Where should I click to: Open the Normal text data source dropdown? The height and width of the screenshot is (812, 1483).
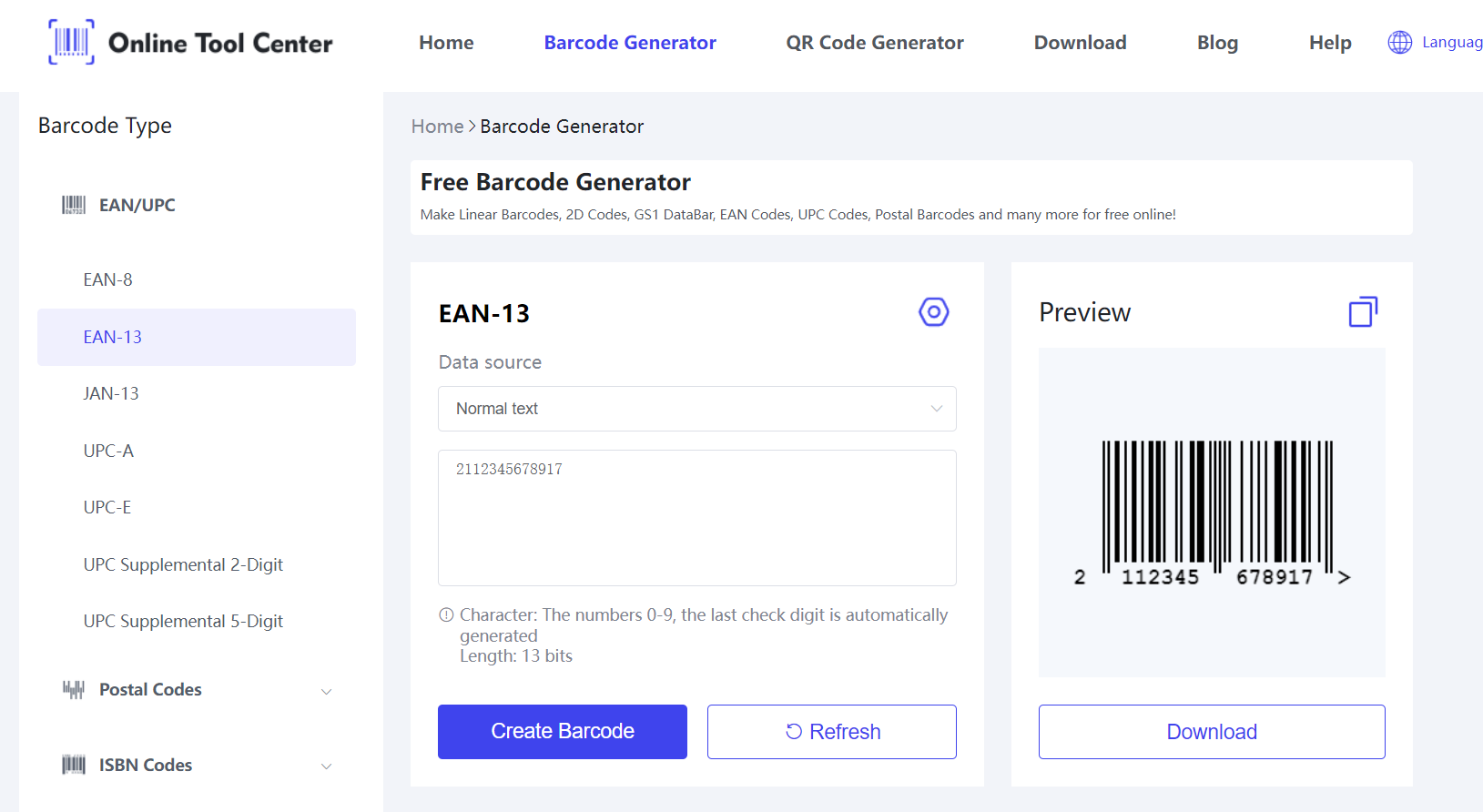[x=696, y=409]
